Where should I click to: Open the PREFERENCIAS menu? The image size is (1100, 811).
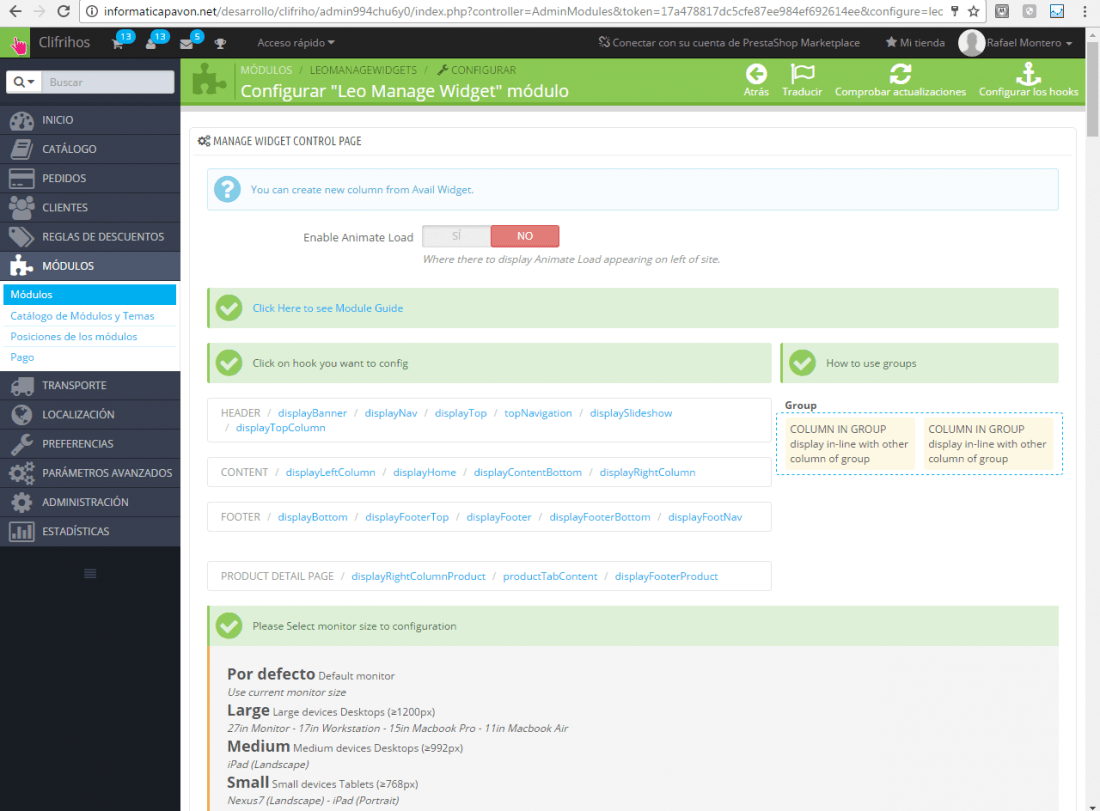(90, 444)
